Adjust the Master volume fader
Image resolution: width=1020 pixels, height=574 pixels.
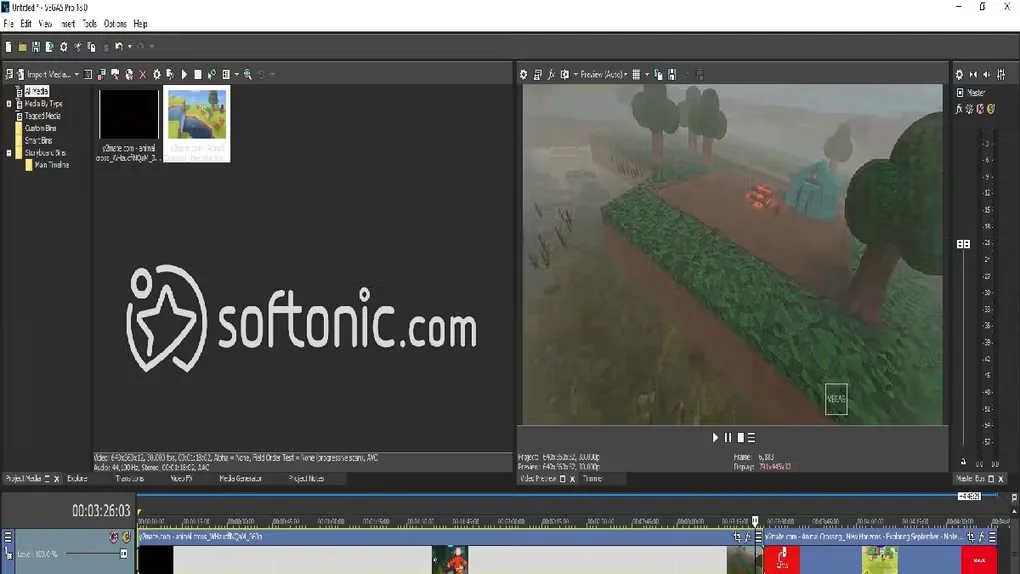click(x=963, y=244)
